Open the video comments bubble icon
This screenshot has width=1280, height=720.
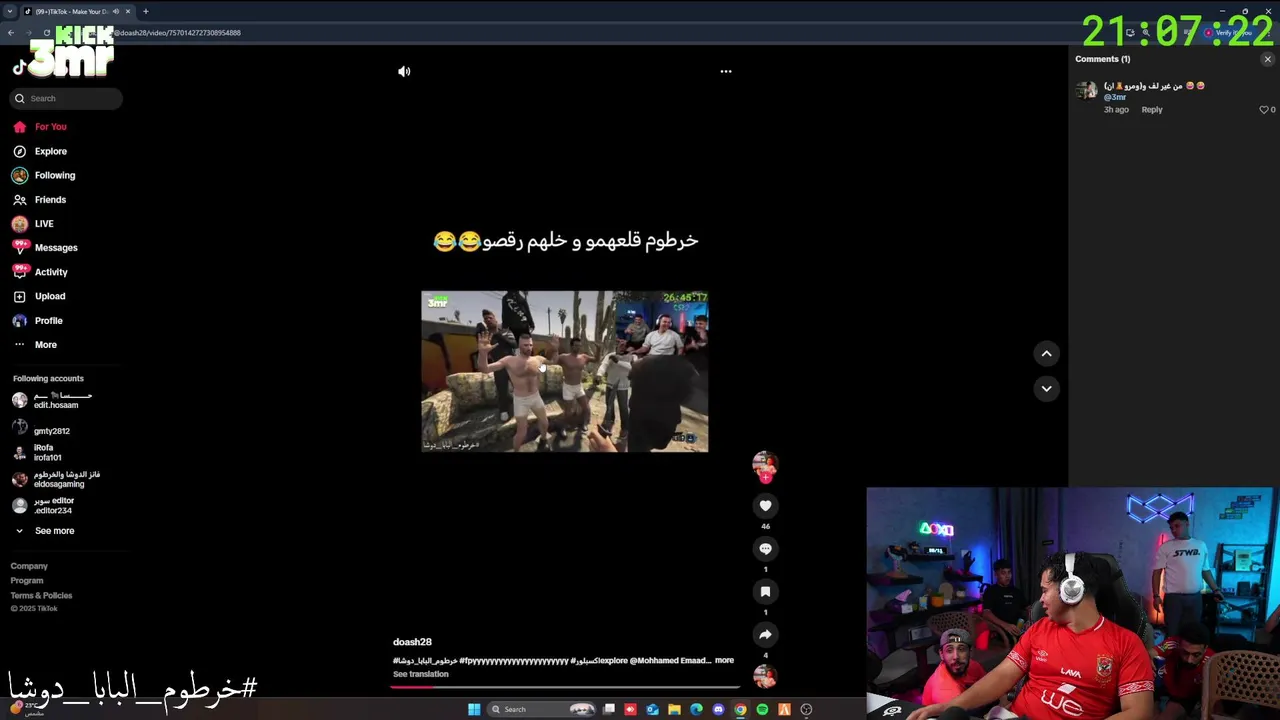[x=765, y=549]
